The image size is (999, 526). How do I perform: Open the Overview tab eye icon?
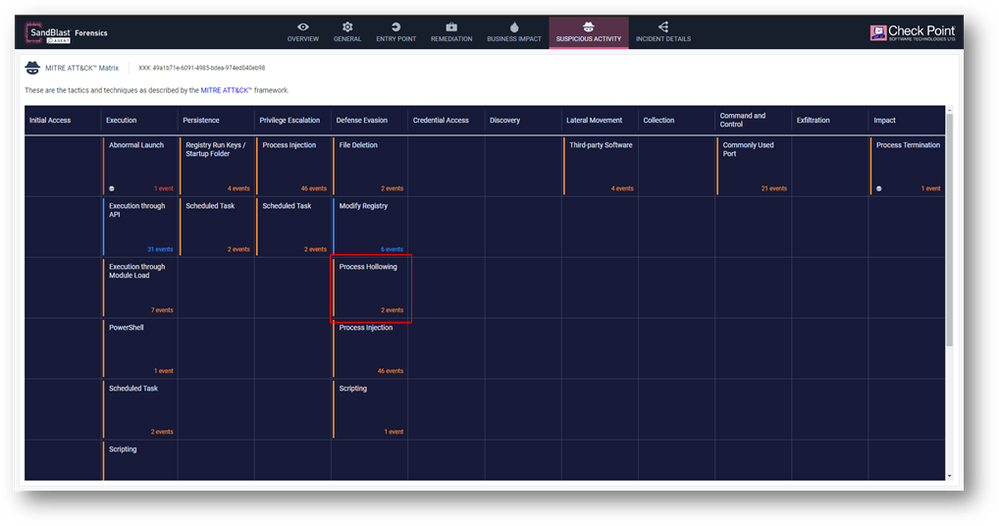click(303, 27)
